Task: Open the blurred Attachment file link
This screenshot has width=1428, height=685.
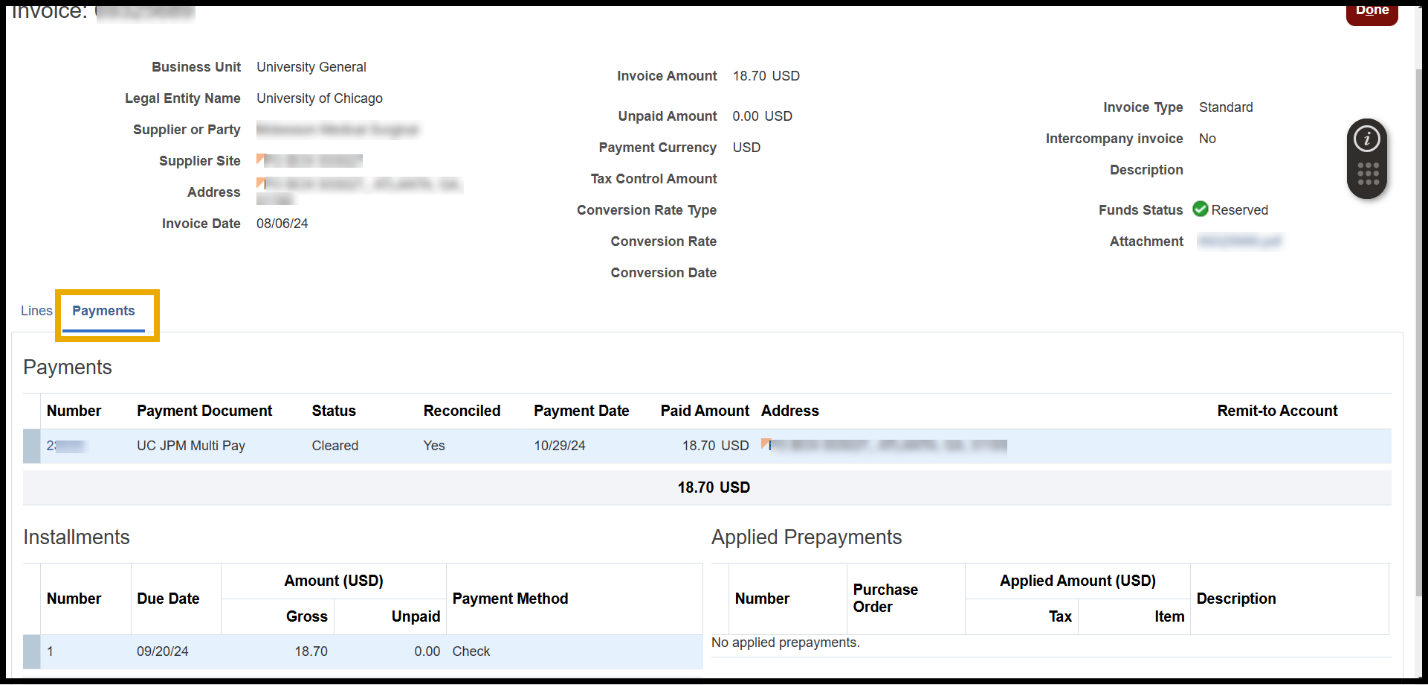Action: tap(1239, 241)
